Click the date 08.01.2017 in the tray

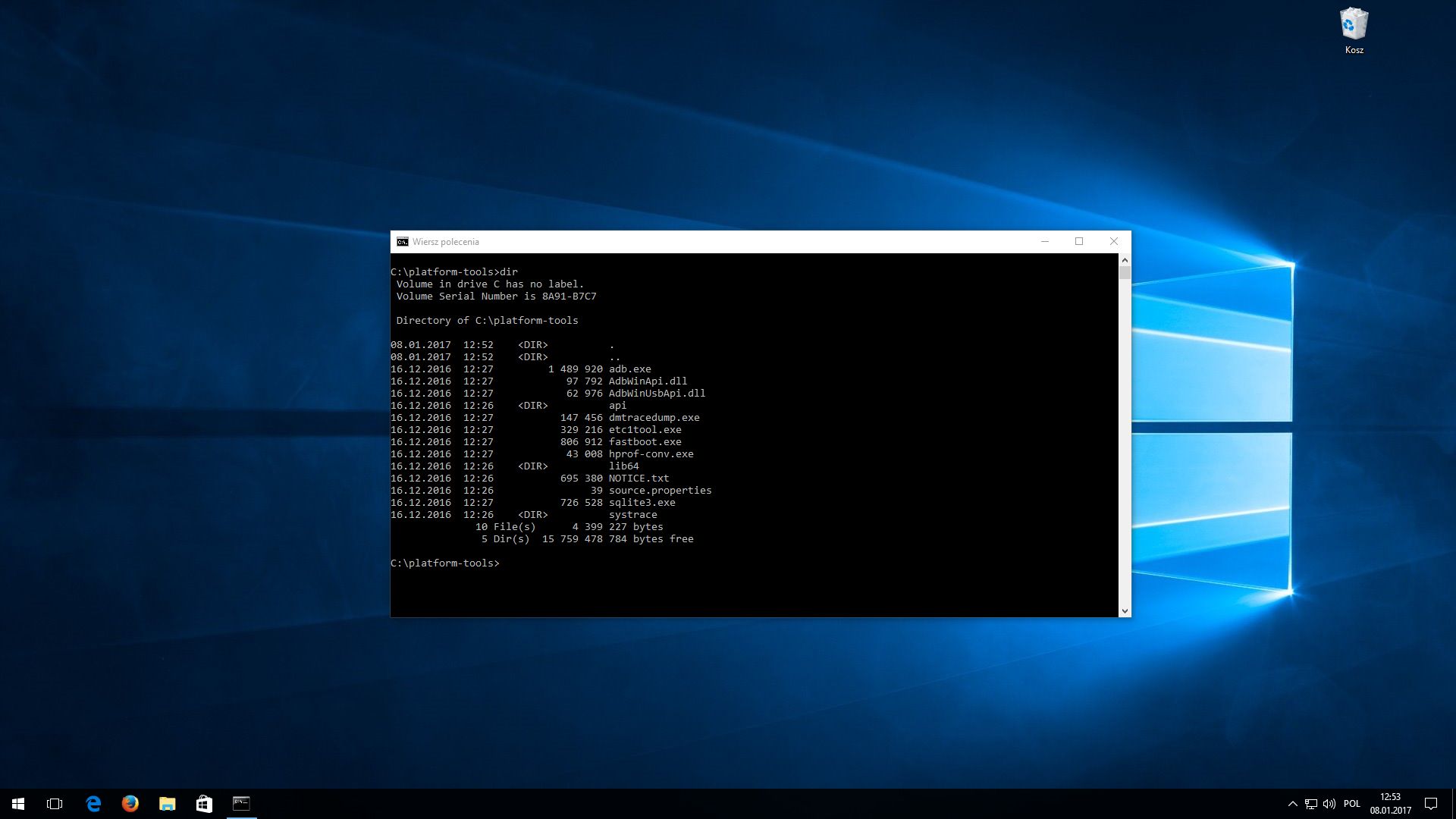click(1390, 808)
